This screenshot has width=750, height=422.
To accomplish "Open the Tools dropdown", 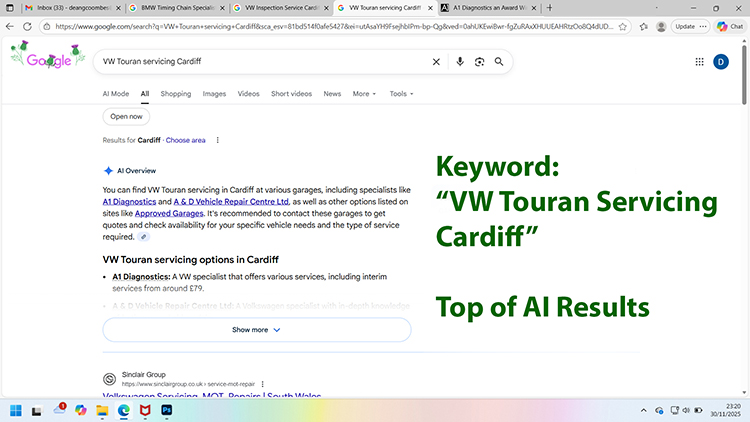I will [401, 94].
